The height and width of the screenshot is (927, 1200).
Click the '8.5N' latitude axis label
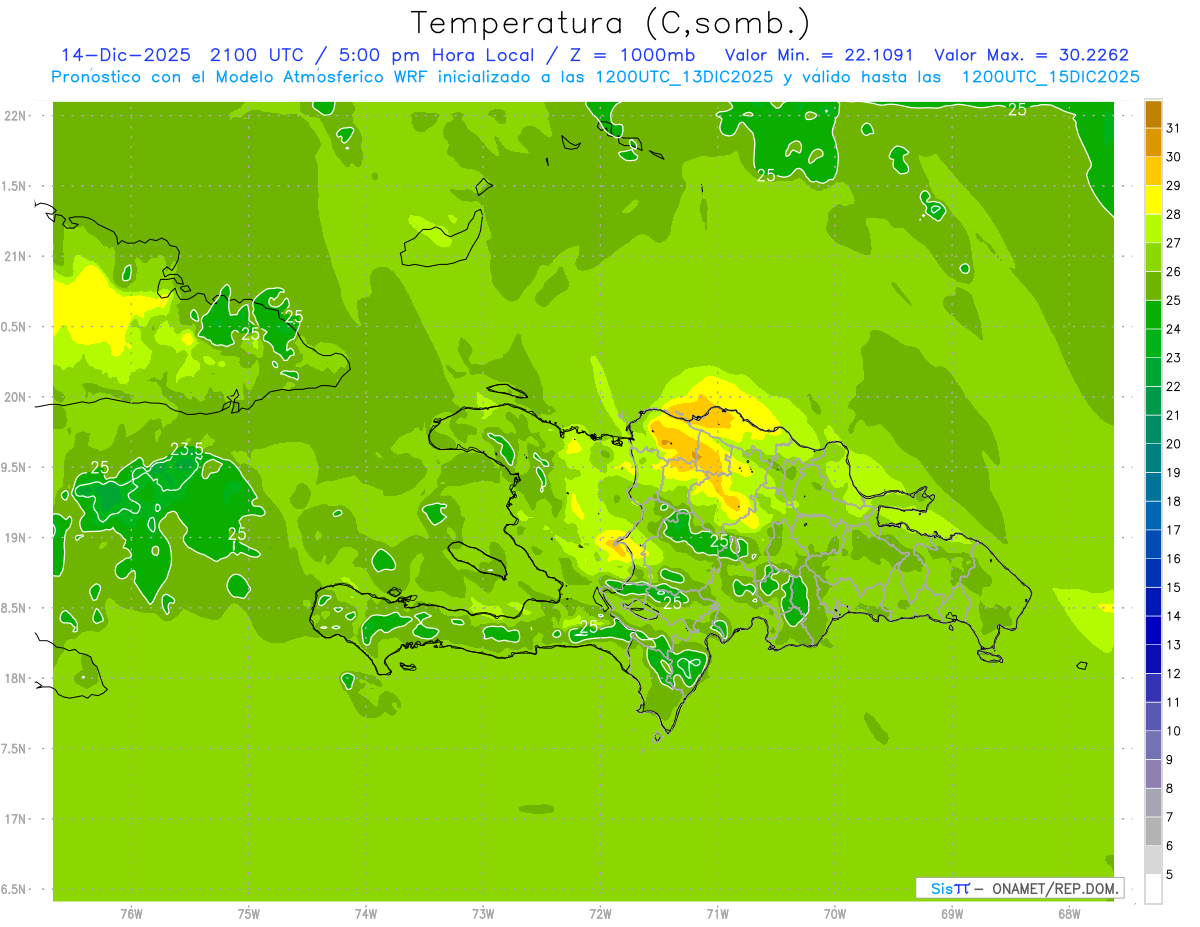(x=15, y=608)
